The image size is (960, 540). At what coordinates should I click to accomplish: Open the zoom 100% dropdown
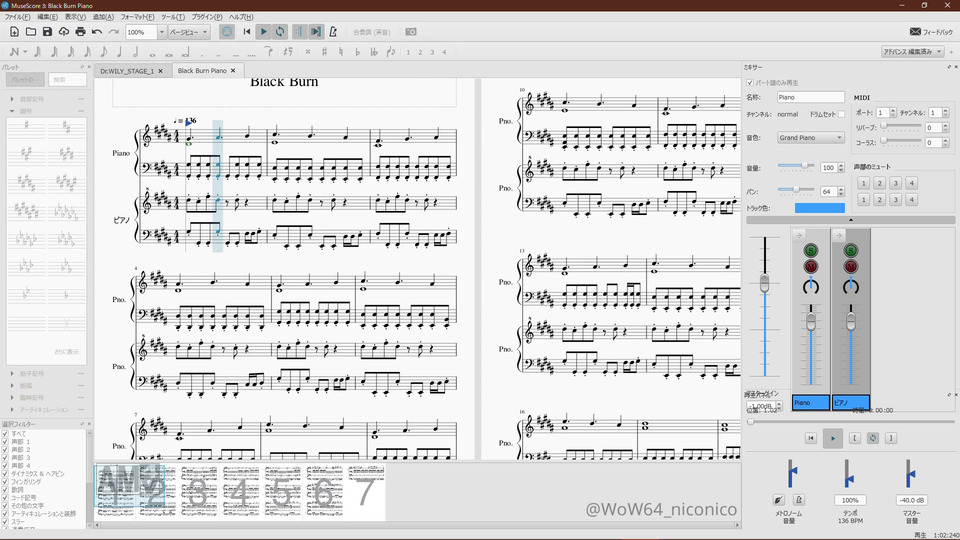coord(162,32)
